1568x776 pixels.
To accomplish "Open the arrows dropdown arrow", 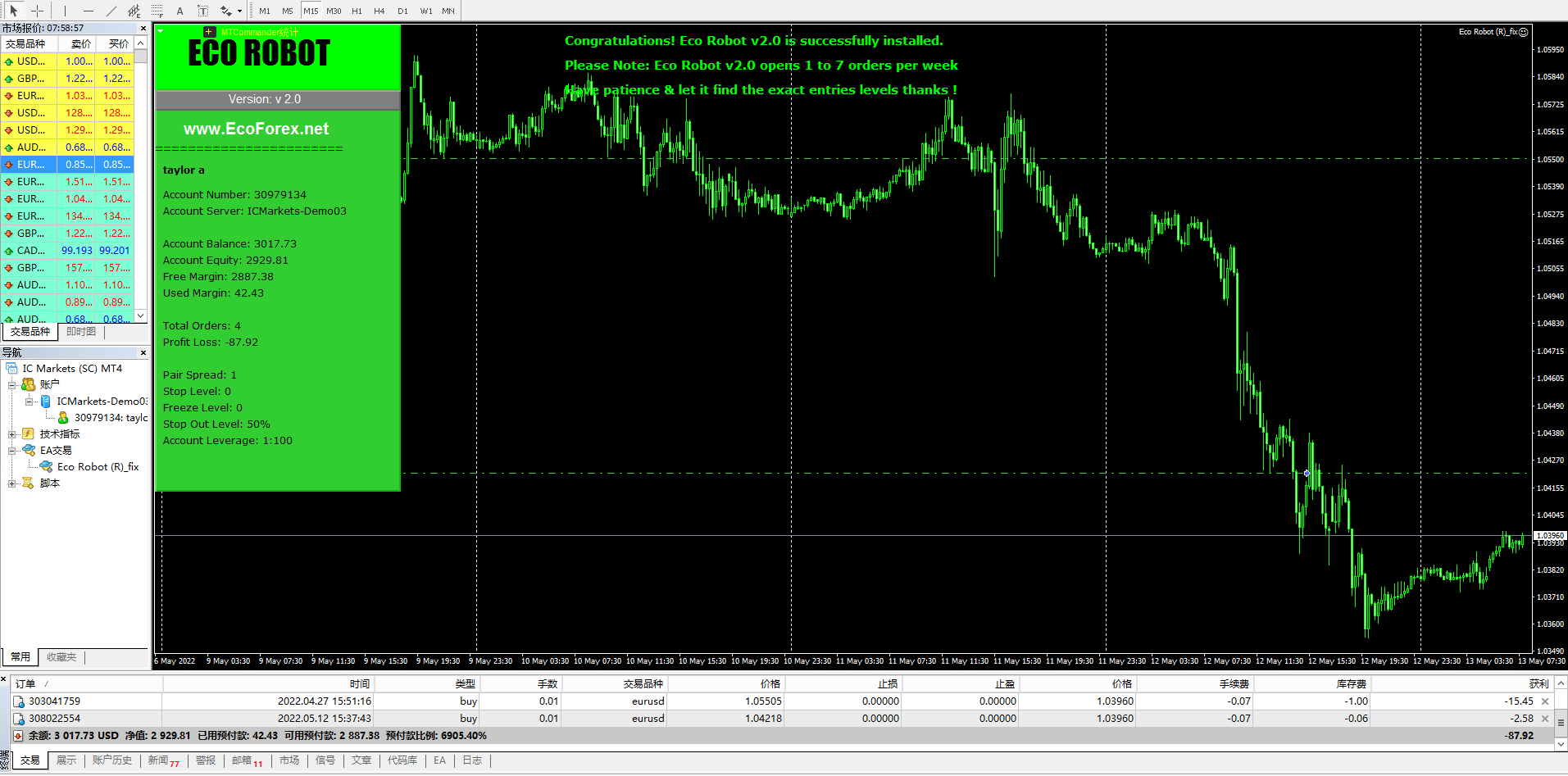I will coord(239,11).
